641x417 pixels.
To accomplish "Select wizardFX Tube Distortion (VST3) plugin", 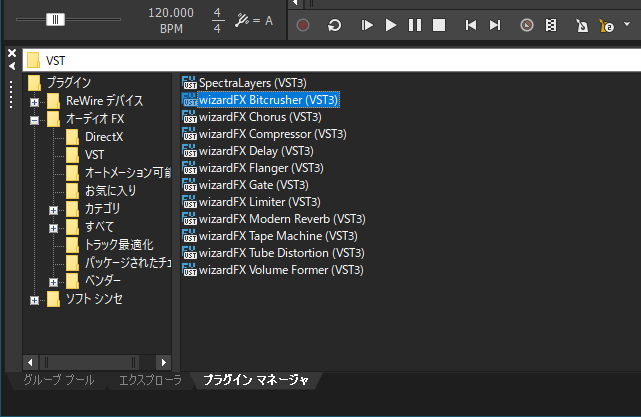I will 282,253.
